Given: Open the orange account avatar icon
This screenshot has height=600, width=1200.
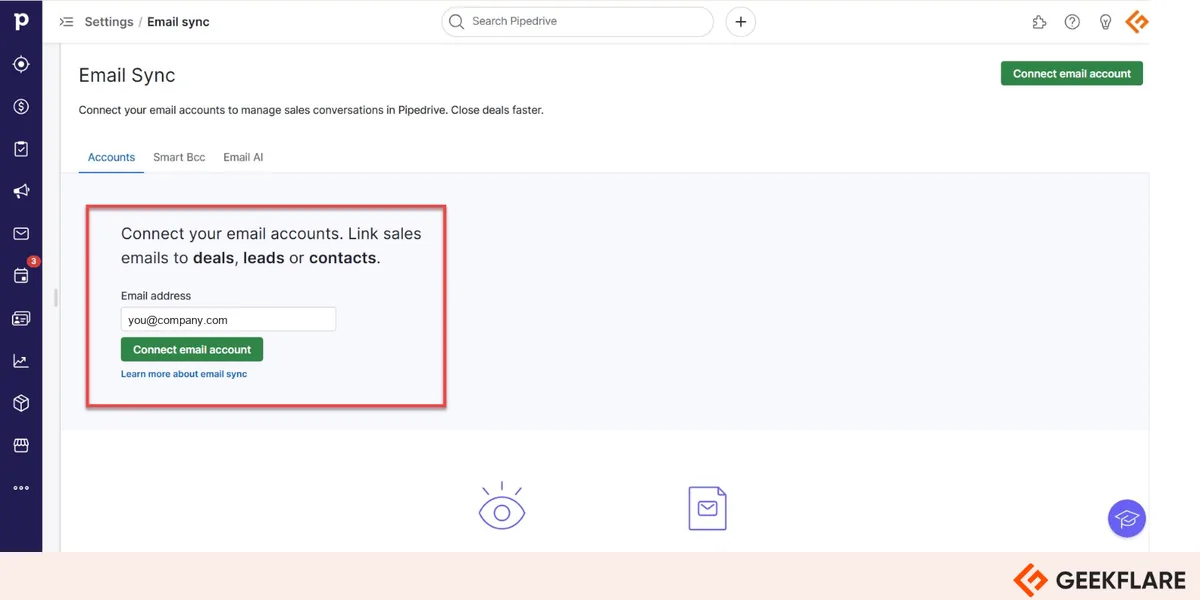Looking at the screenshot, I should coord(1137,22).
